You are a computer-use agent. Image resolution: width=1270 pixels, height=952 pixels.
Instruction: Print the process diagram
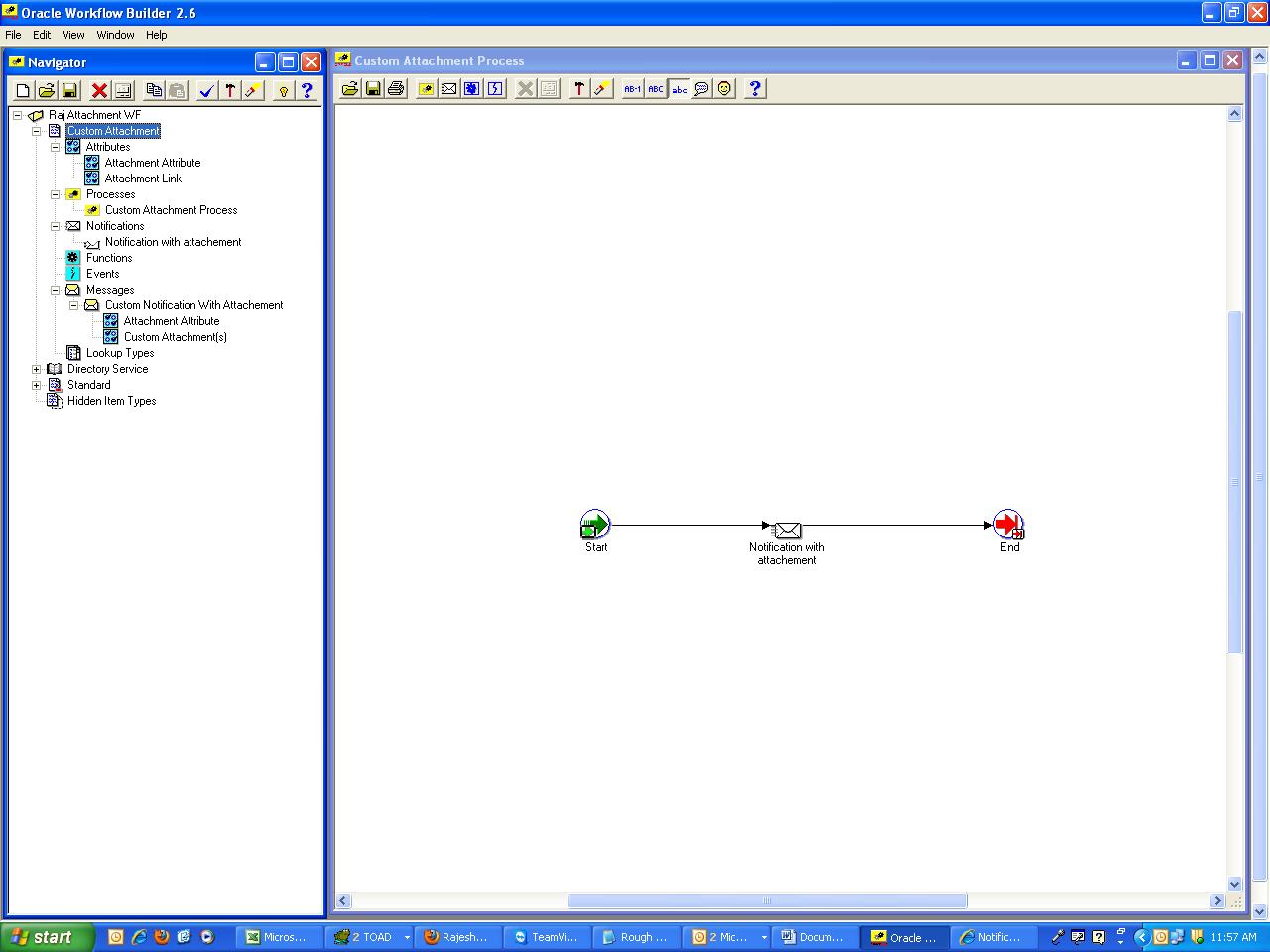pyautogui.click(x=396, y=89)
